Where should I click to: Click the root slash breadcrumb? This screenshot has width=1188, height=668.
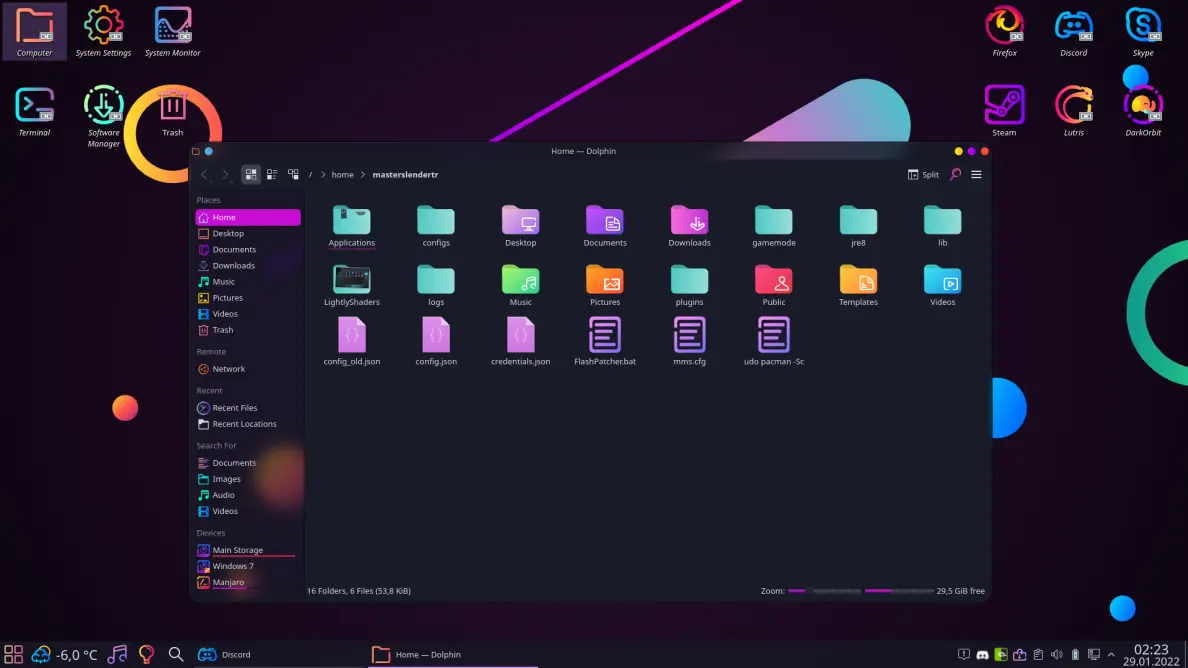point(310,175)
